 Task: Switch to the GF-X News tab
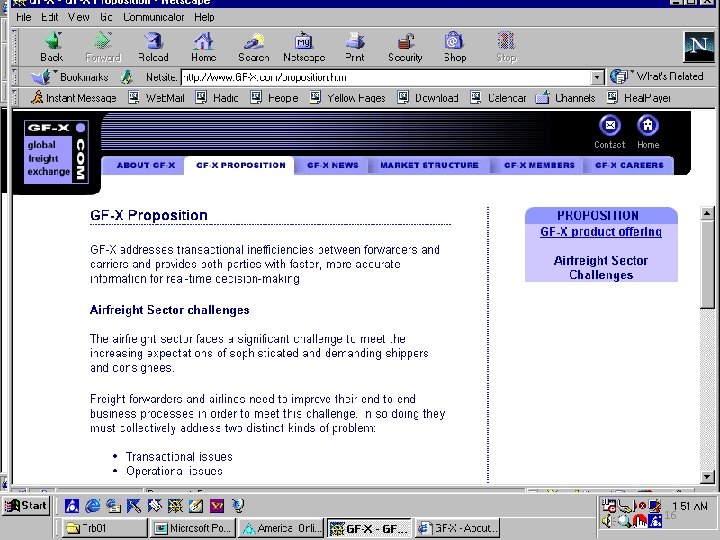tap(332, 165)
